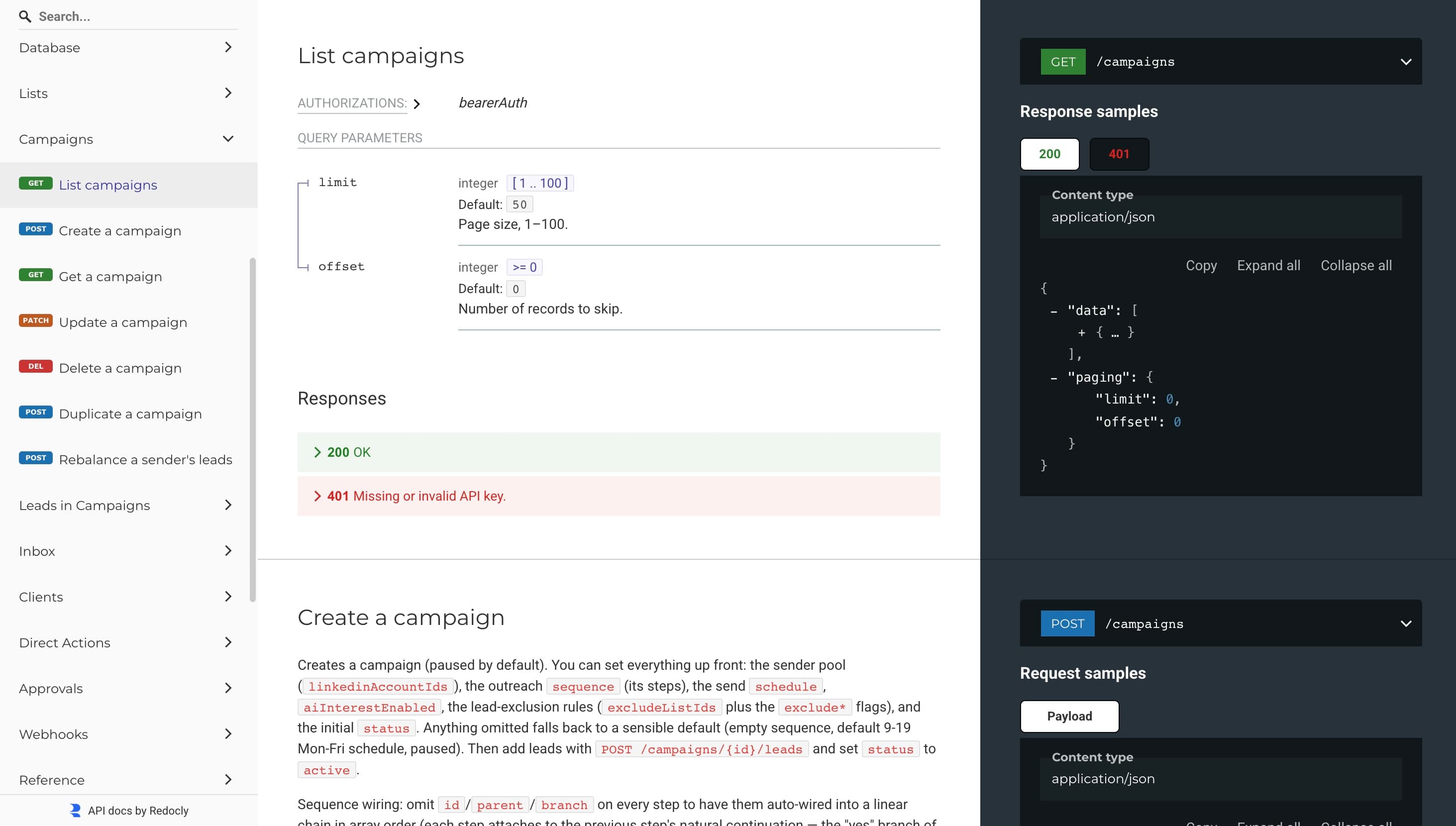This screenshot has height=826, width=1456.
Task: Select the 200 response sample tab
Action: click(x=1049, y=154)
